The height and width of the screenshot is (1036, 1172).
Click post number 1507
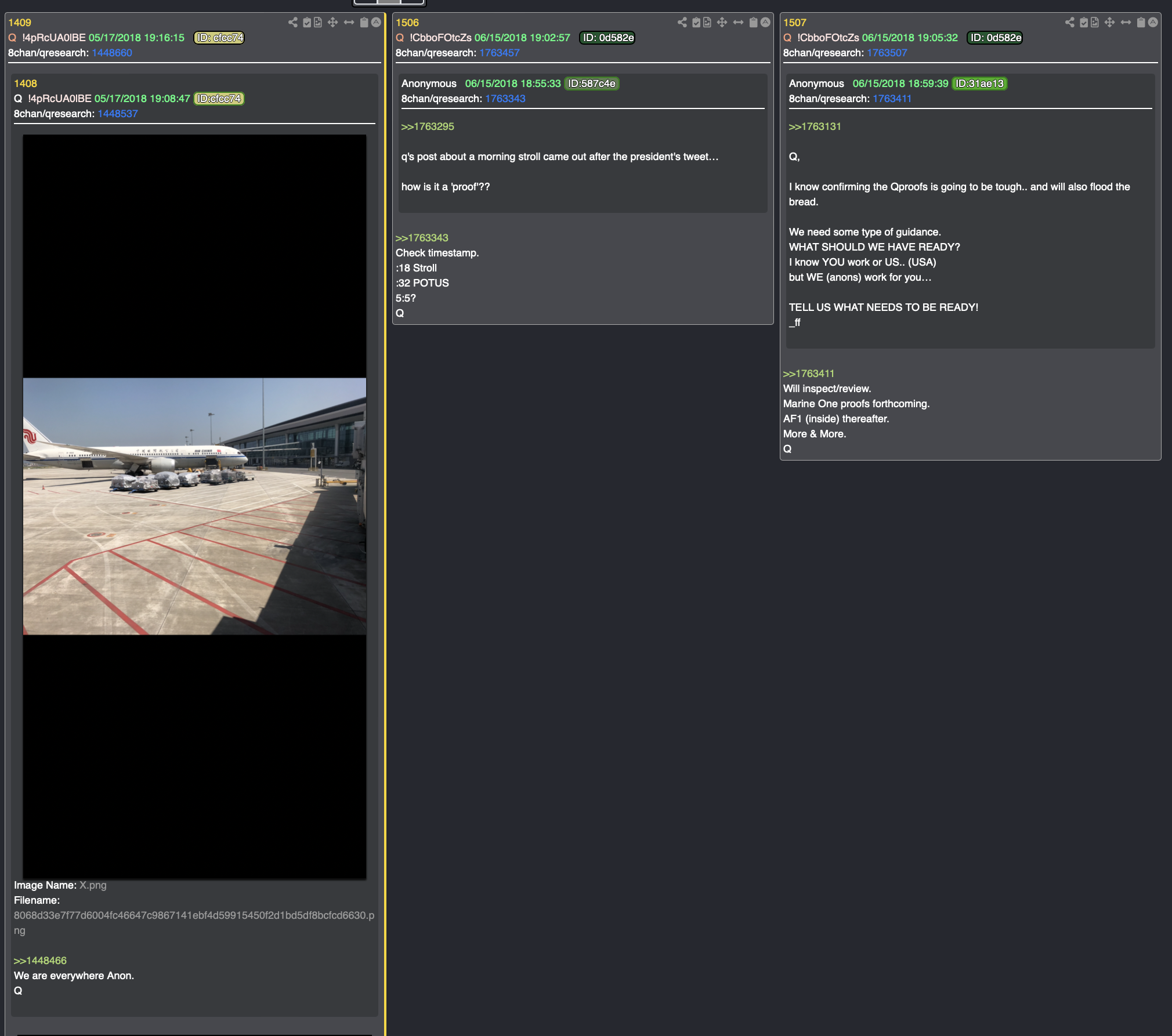(x=795, y=23)
